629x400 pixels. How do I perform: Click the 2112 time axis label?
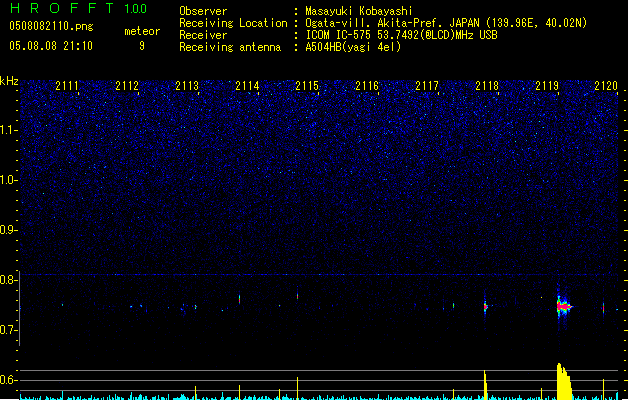(127, 86)
